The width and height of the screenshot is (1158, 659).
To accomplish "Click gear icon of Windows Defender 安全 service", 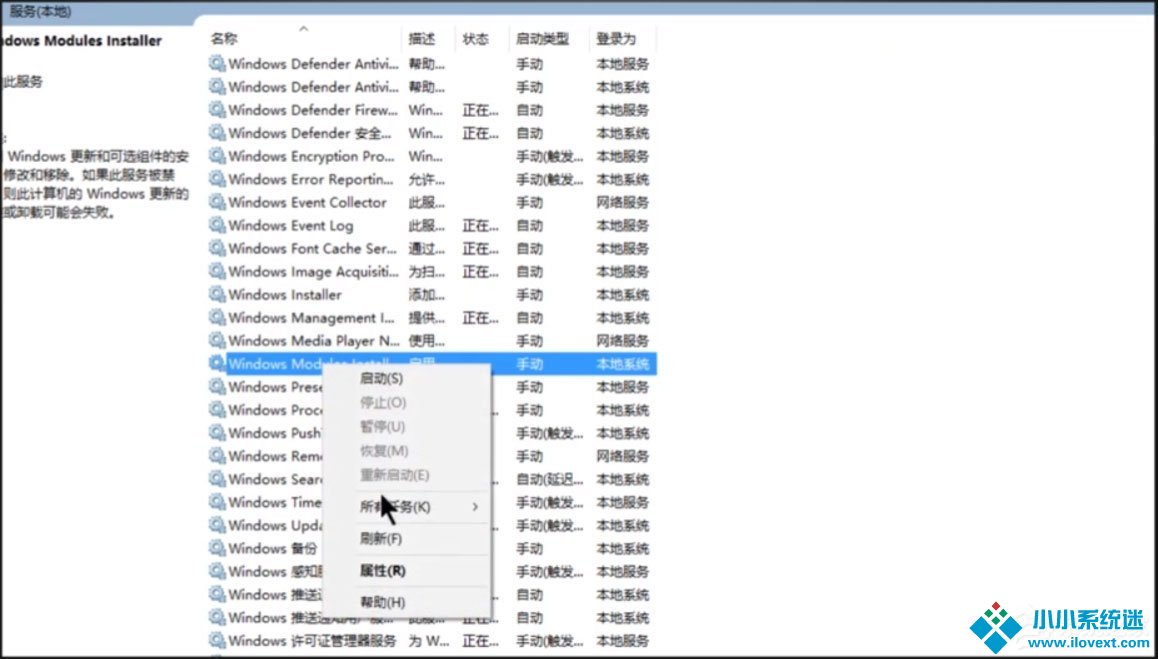I will (217, 133).
